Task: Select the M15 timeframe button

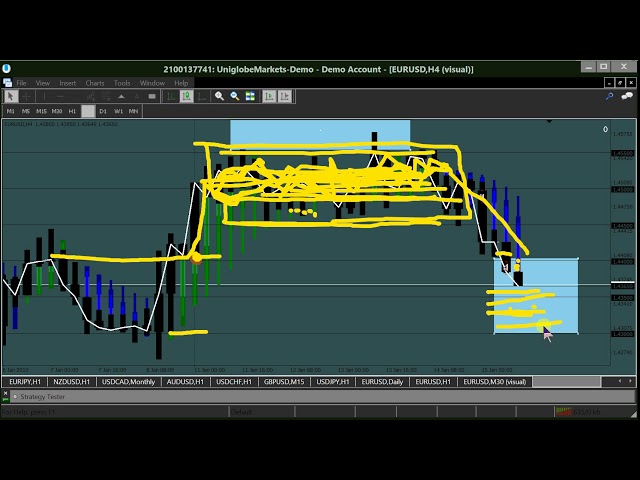Action: click(40, 111)
